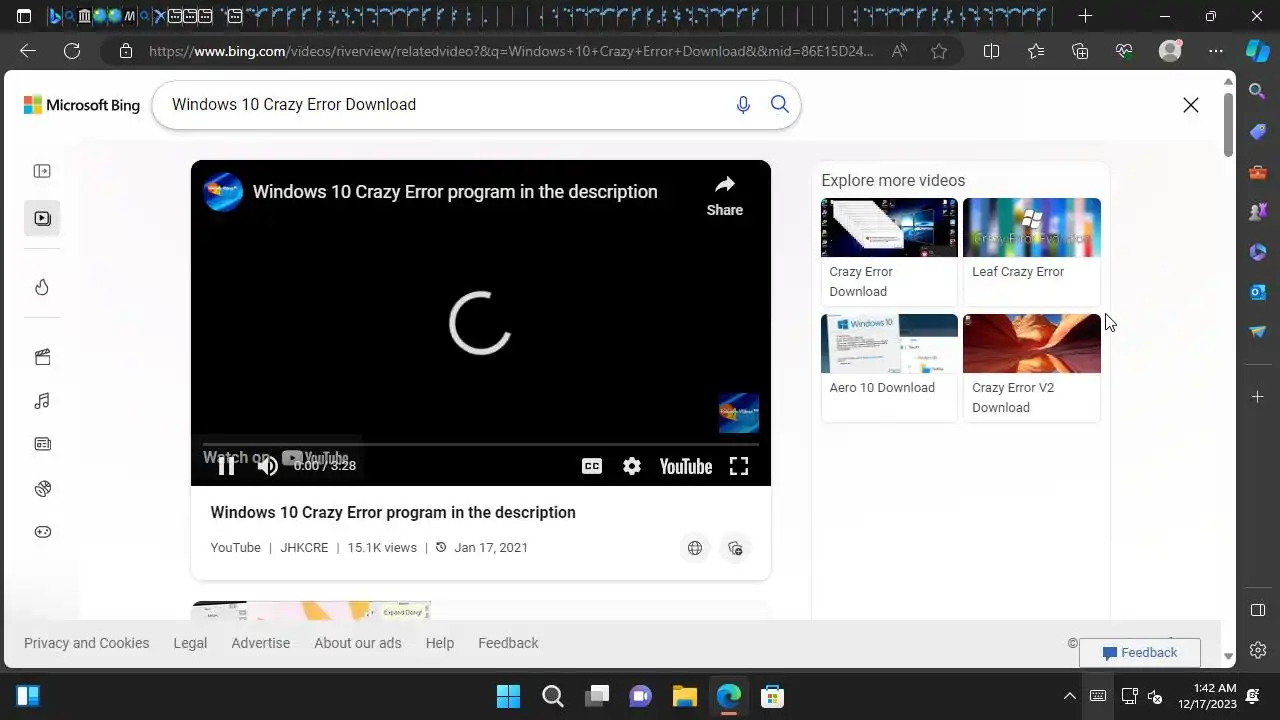
Task: Open the video player settings gear
Action: click(x=632, y=466)
